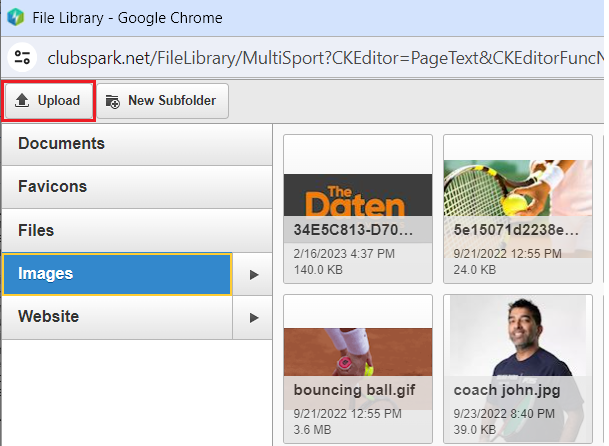This screenshot has width=609, height=446.
Task: Click the Upload arrow icon
Action: pos(22,101)
